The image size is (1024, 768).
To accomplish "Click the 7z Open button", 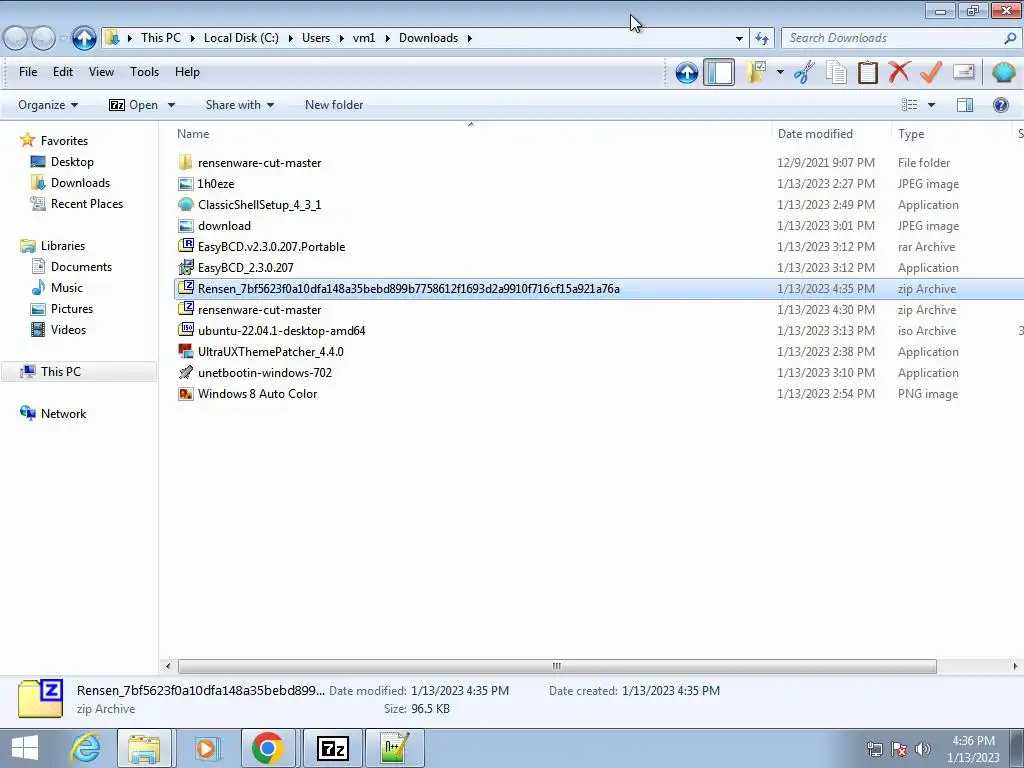I will coord(134,105).
